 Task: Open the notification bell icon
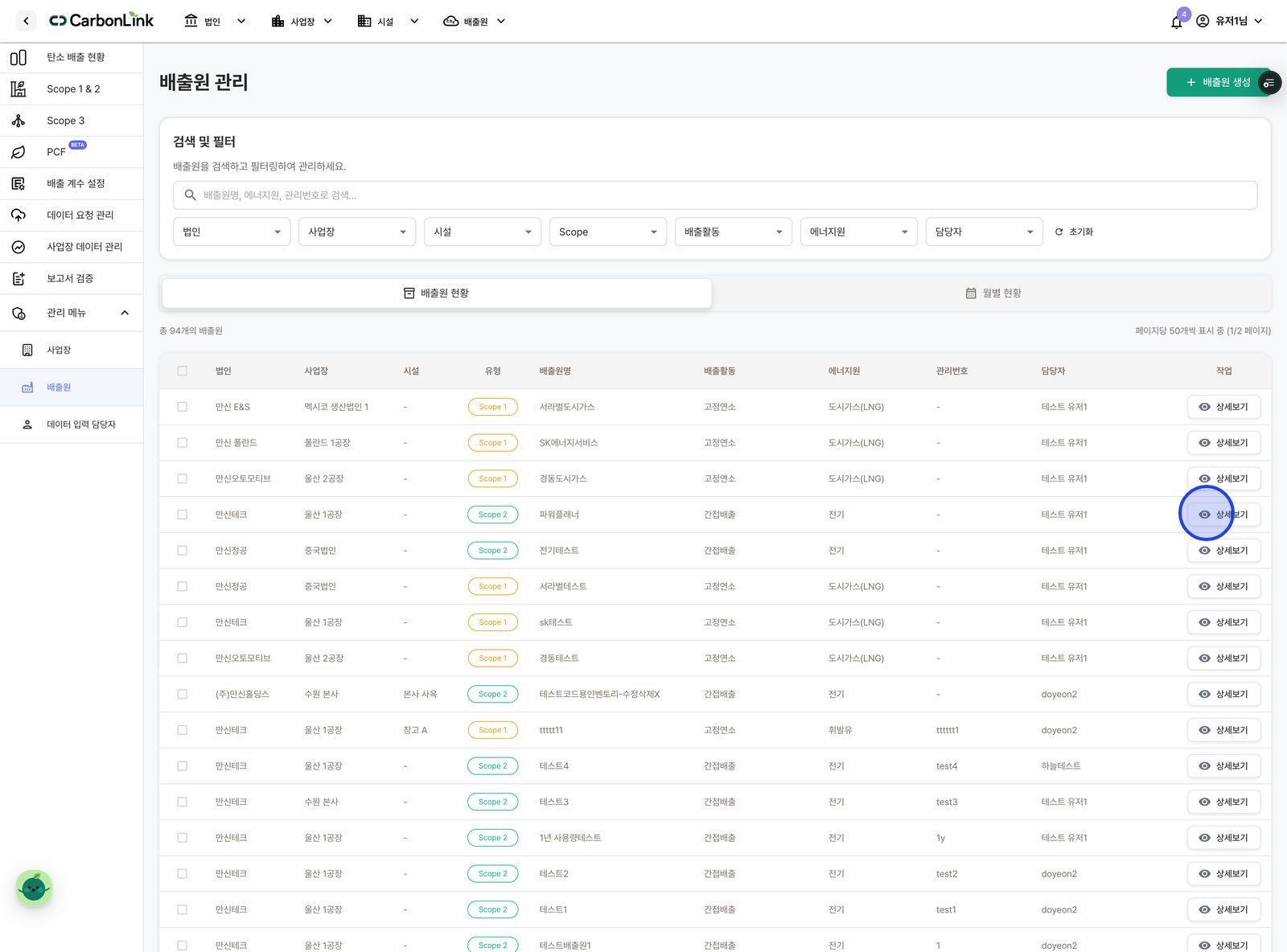pos(1176,22)
